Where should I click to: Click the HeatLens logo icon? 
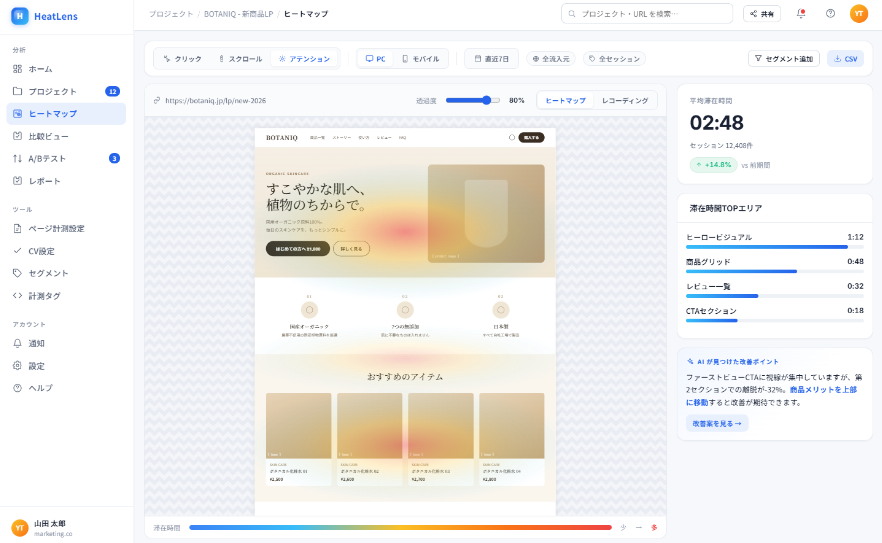click(x=20, y=16)
